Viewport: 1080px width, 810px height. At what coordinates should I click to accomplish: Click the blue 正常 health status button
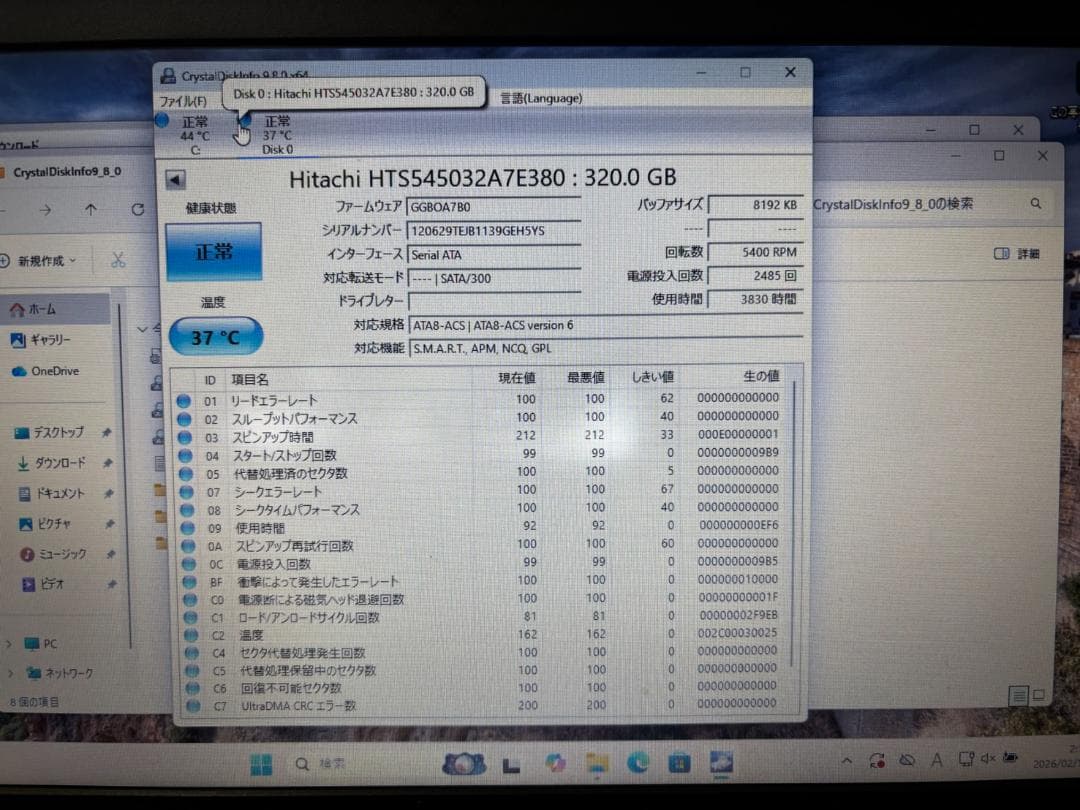tap(214, 251)
